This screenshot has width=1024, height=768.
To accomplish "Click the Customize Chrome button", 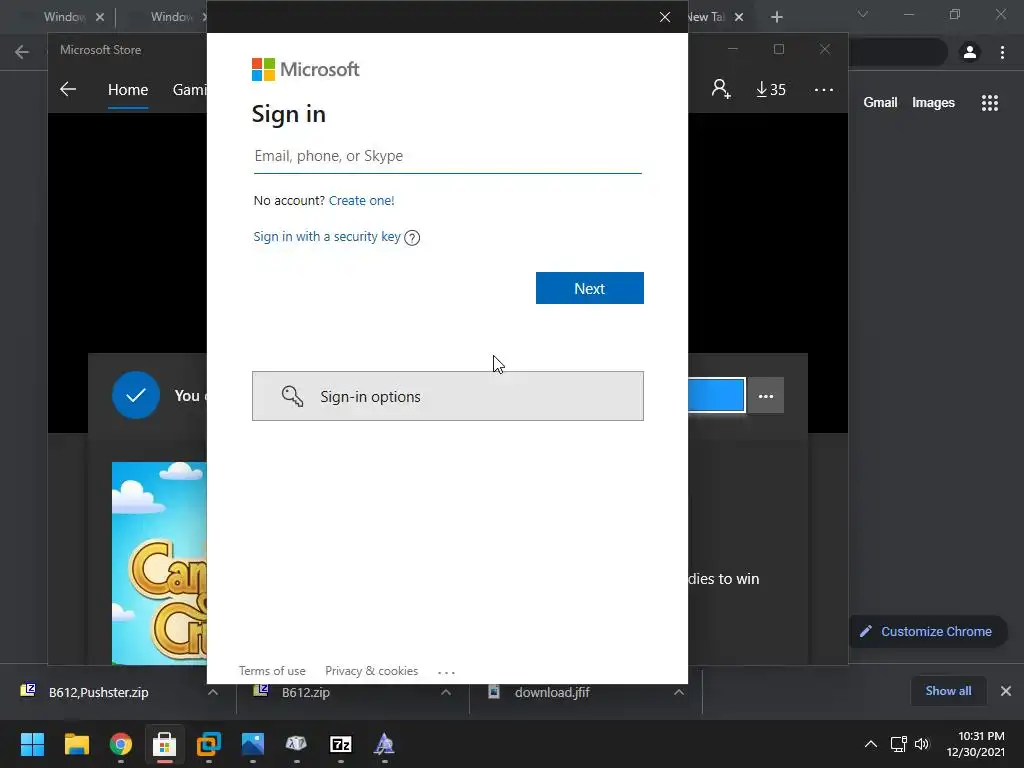I will coord(927,632).
